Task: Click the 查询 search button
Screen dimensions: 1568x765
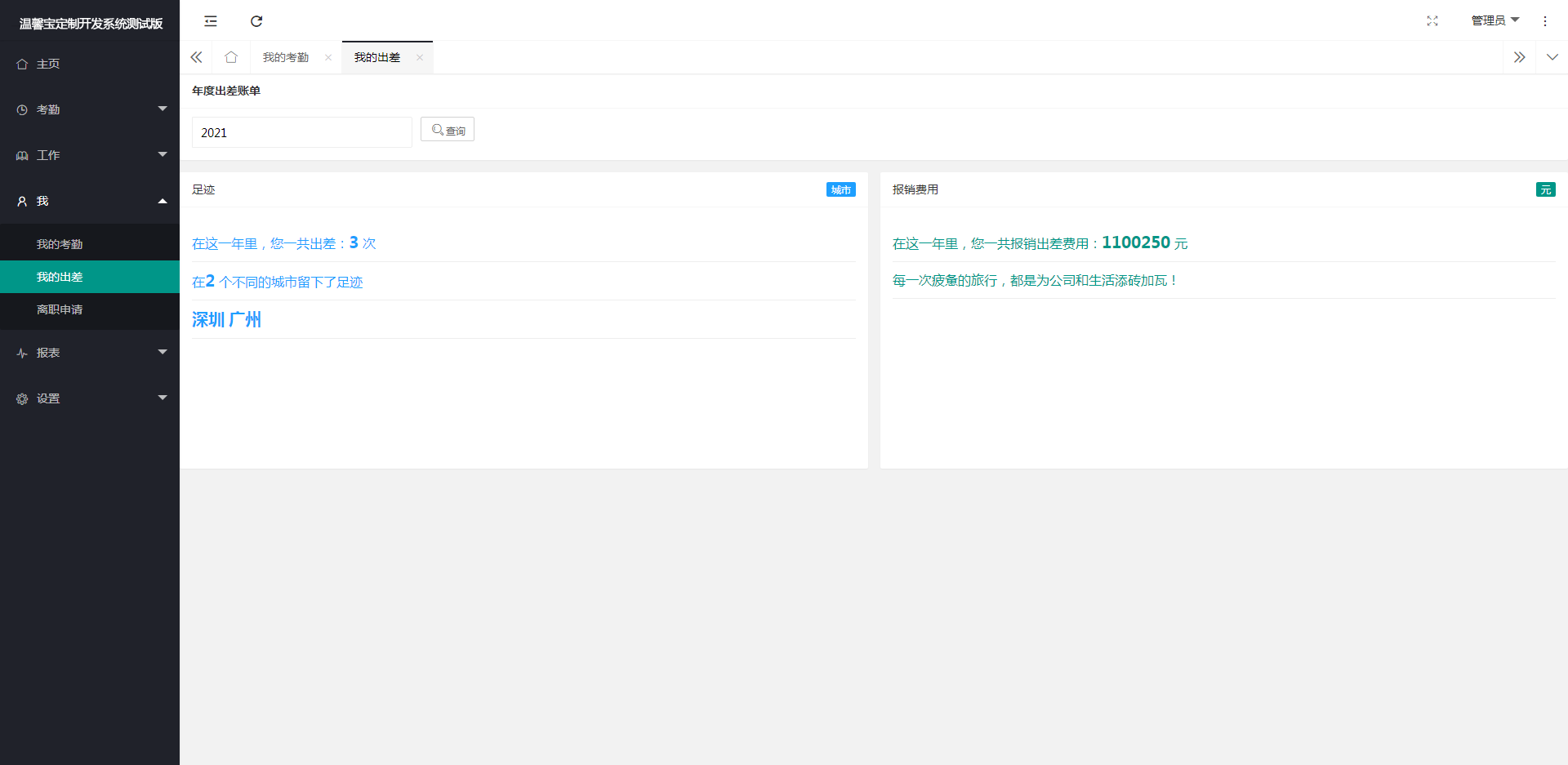Action: pyautogui.click(x=448, y=130)
